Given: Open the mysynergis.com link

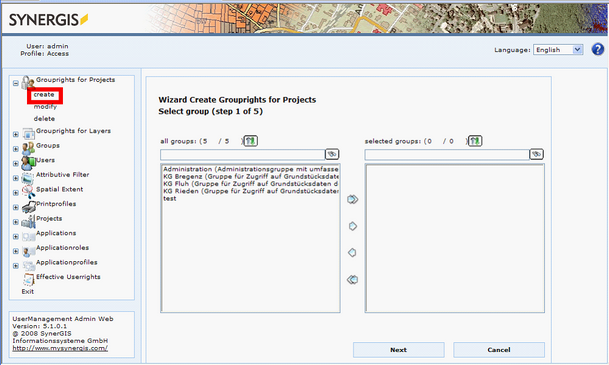Looking at the screenshot, I should [60, 348].
